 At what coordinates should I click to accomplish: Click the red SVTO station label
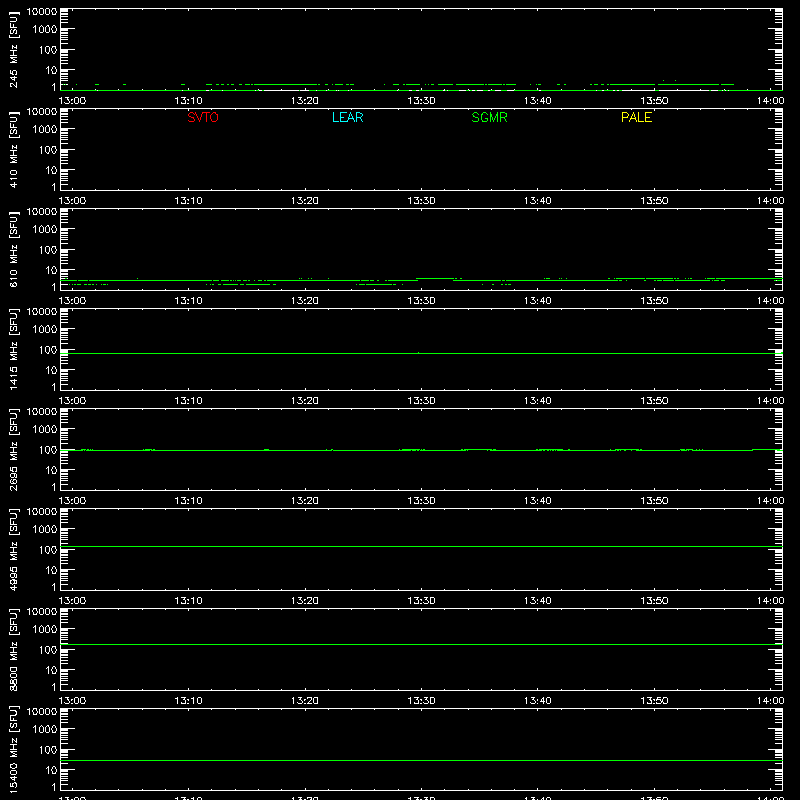pos(203,117)
